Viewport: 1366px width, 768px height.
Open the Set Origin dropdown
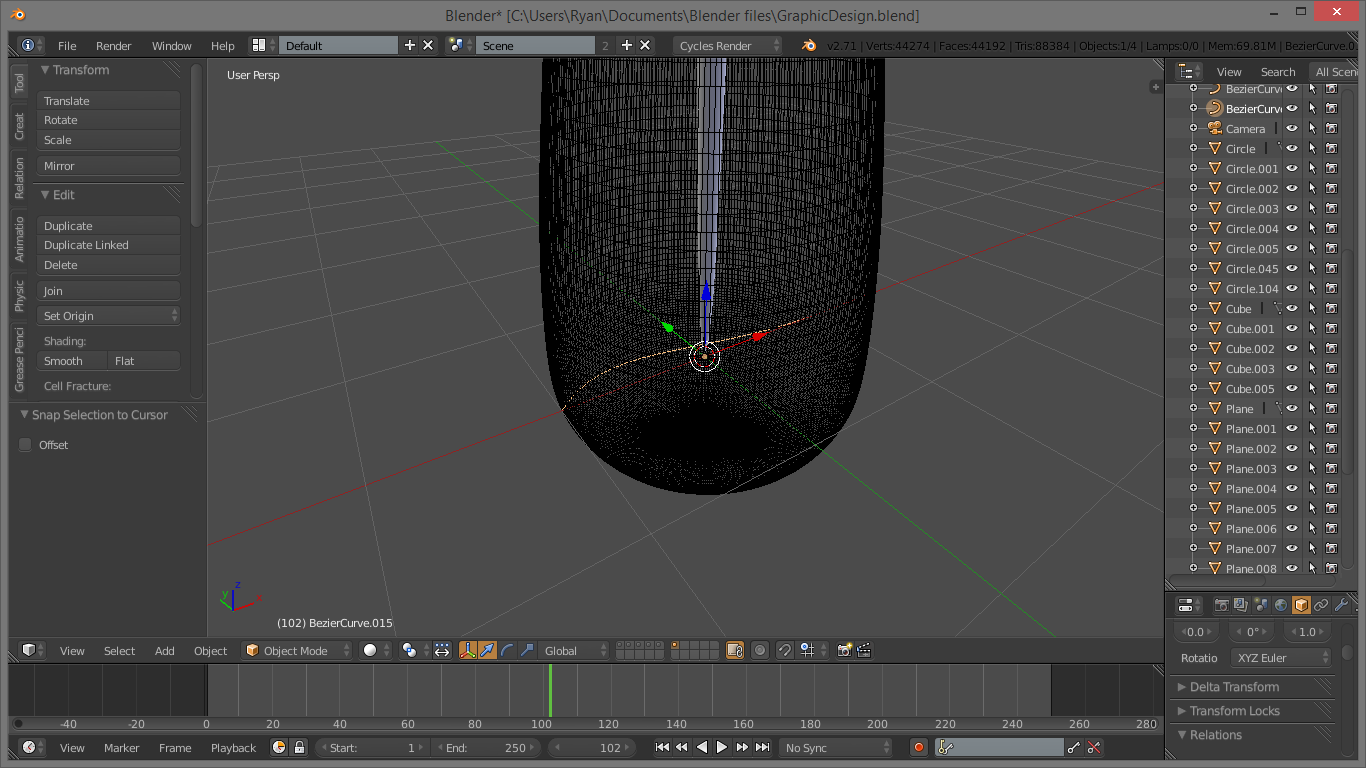[x=108, y=316]
